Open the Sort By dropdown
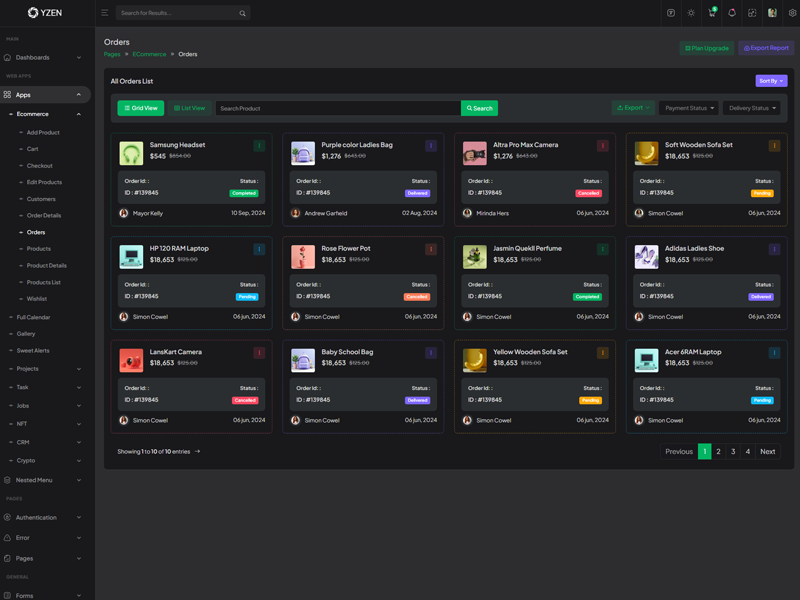Viewport: 800px width, 600px height. (770, 81)
